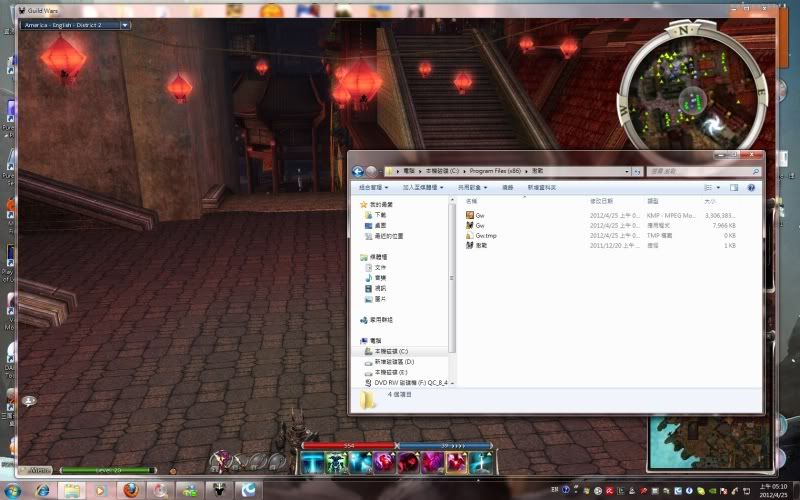Toggle the Explorer preview pane button
This screenshot has width=800, height=500.
coord(733,187)
